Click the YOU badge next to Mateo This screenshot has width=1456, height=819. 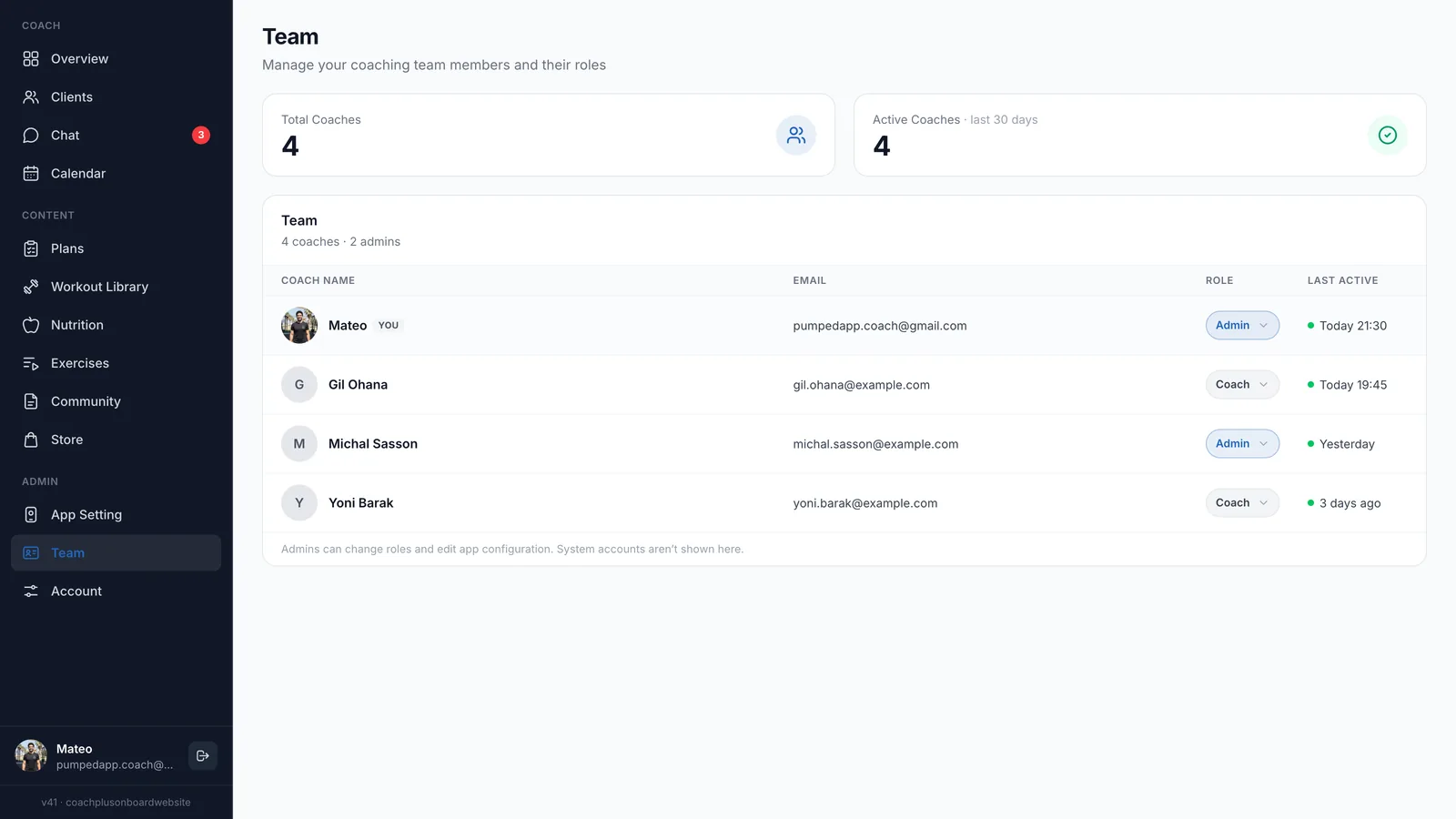(389, 325)
